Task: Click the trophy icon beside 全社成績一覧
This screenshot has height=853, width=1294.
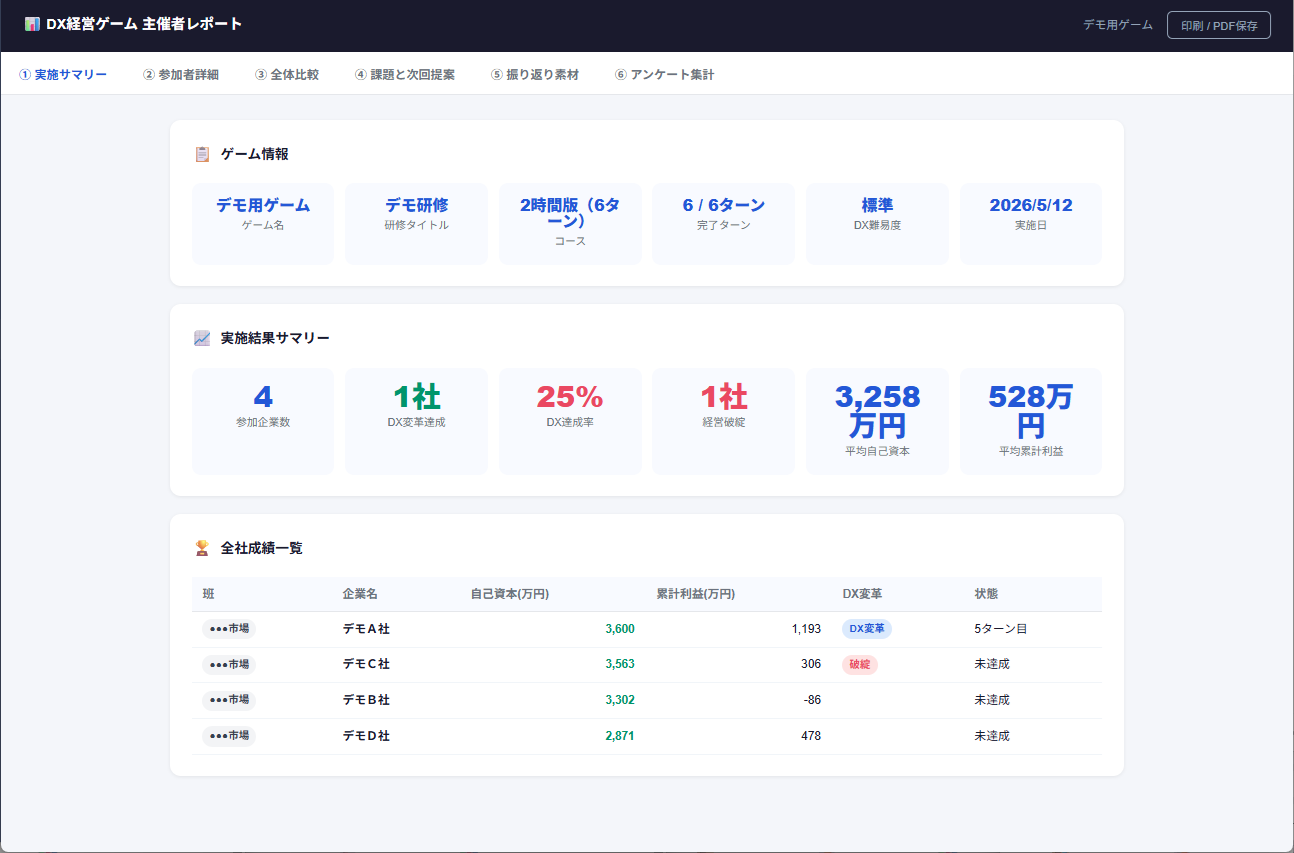Action: 202,548
